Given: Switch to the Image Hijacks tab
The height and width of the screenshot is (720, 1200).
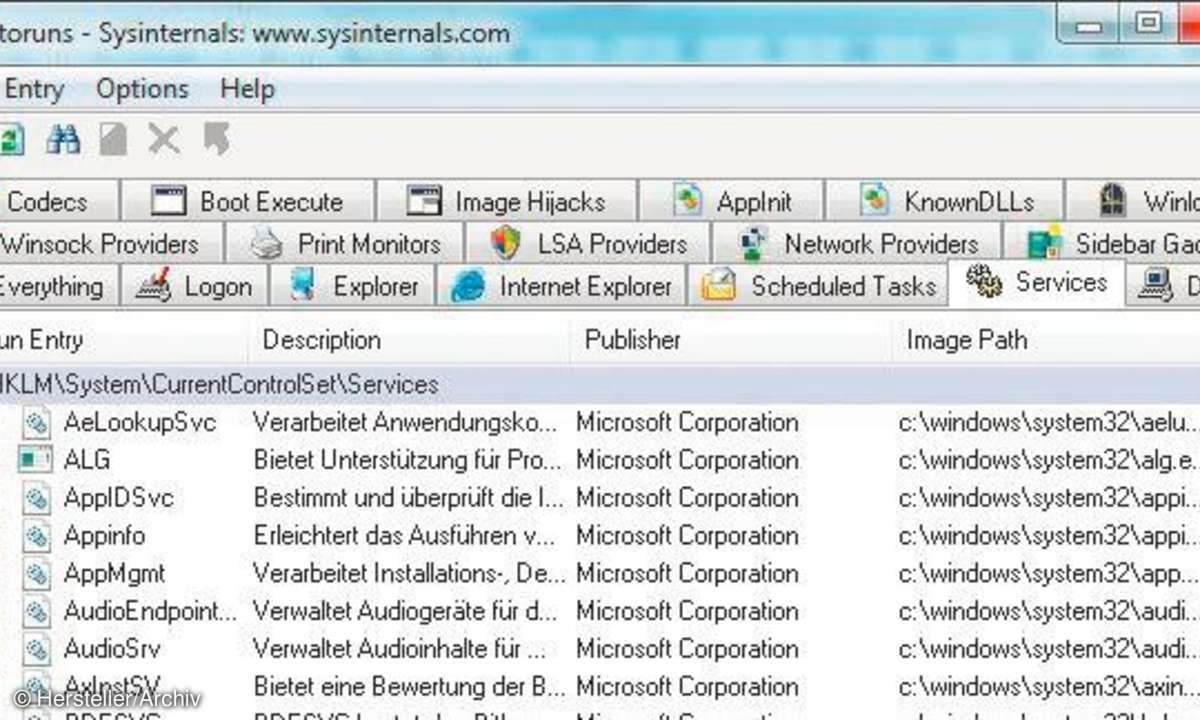Looking at the screenshot, I should coord(506,202).
